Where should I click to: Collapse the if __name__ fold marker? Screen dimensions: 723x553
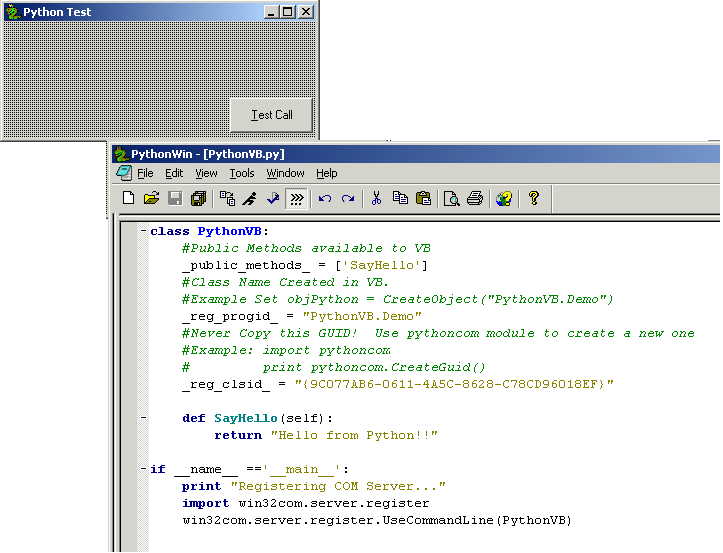click(x=143, y=469)
